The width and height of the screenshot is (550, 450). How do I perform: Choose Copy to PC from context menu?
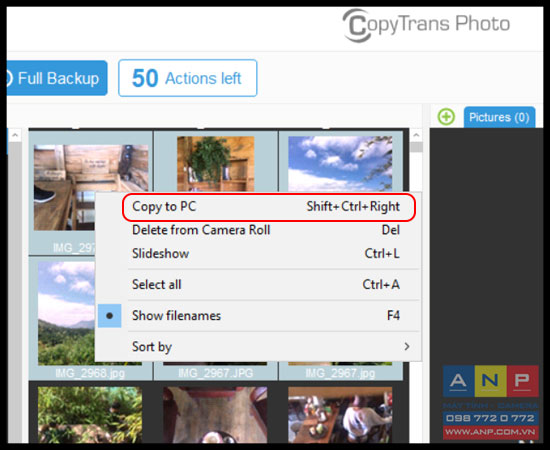269,207
